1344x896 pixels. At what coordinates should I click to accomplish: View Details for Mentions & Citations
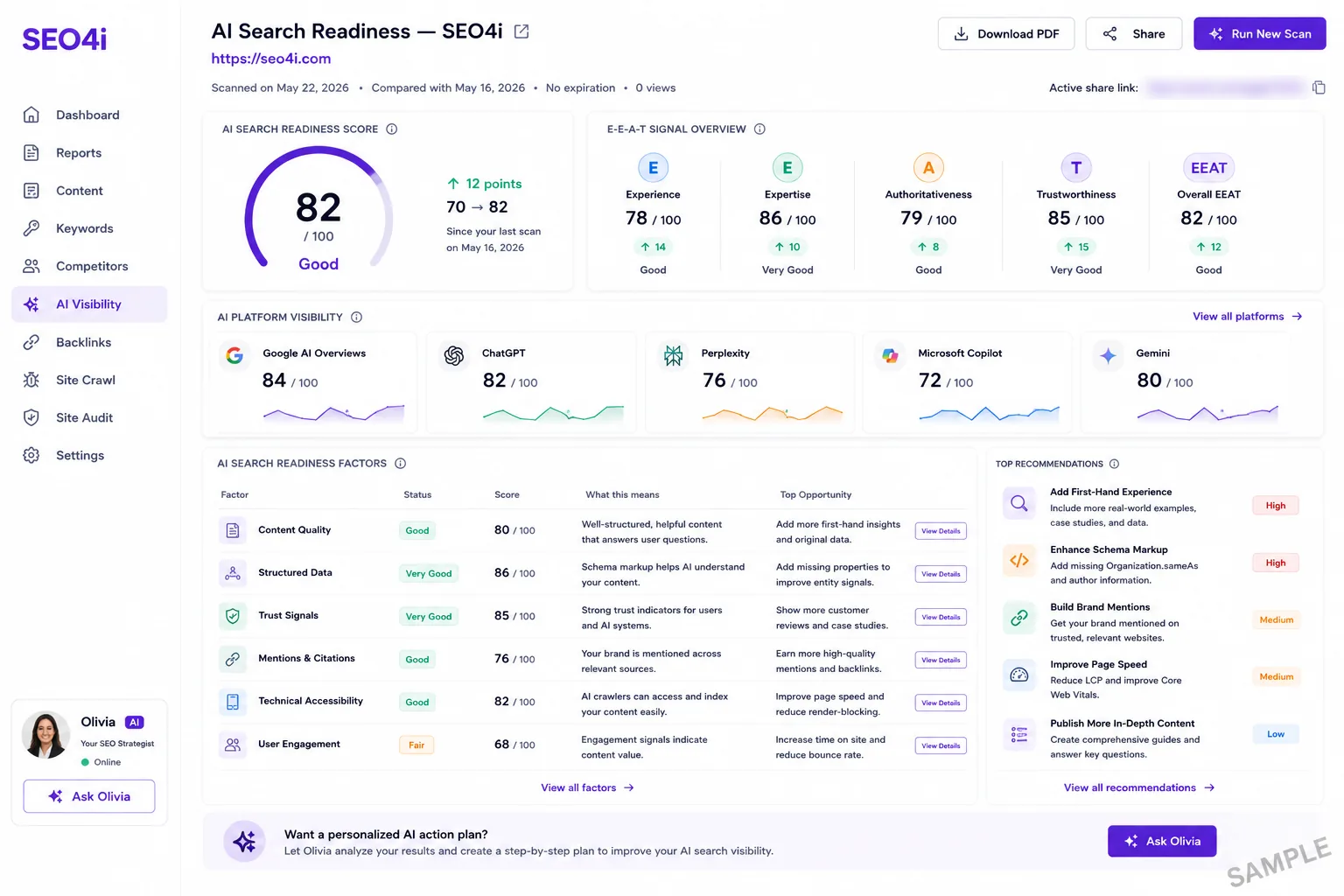[x=941, y=660]
